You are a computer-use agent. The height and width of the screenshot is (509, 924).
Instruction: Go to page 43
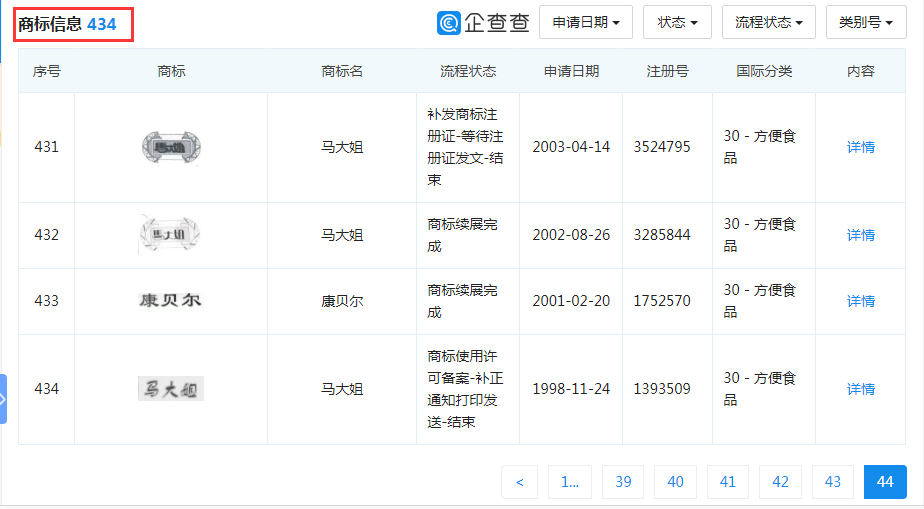[833, 482]
